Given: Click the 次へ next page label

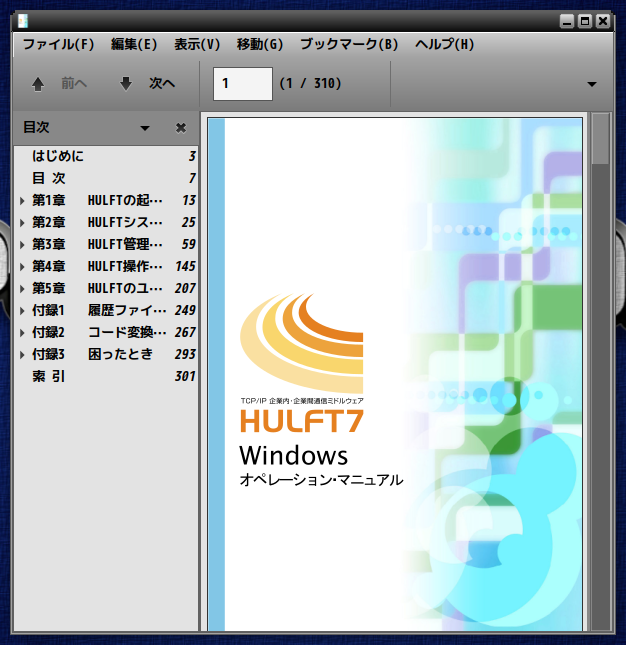Looking at the screenshot, I should 162,84.
